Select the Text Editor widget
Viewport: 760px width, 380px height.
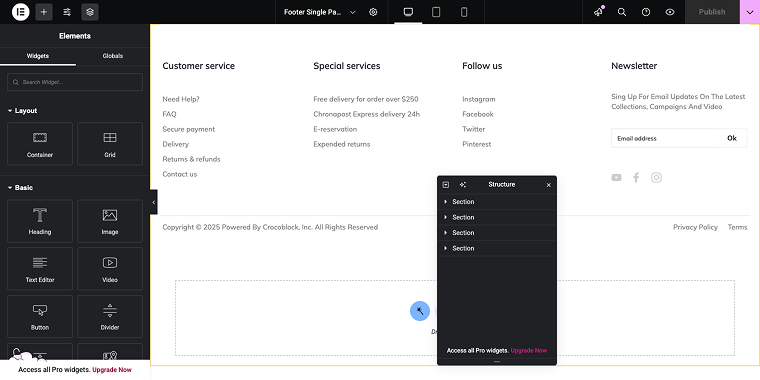click(40, 269)
